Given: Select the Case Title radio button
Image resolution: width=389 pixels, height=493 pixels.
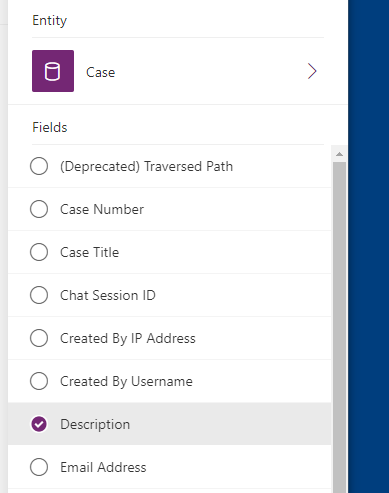Looking at the screenshot, I should coord(39,252).
